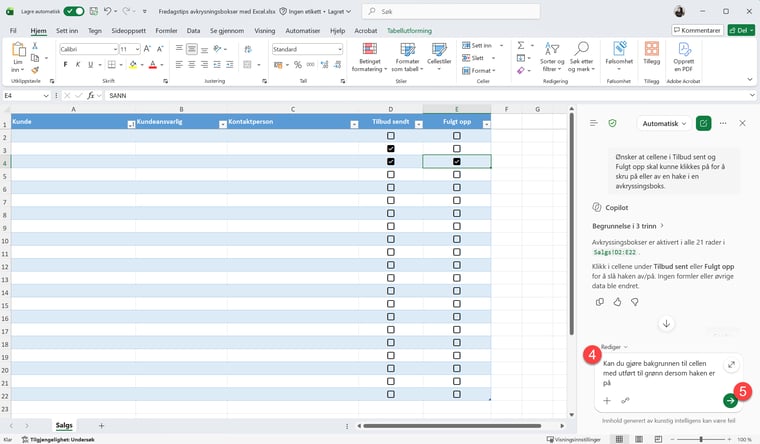Open the Tilbud sendt column filter dropdown
This screenshot has width=760, height=444.
click(x=419, y=125)
